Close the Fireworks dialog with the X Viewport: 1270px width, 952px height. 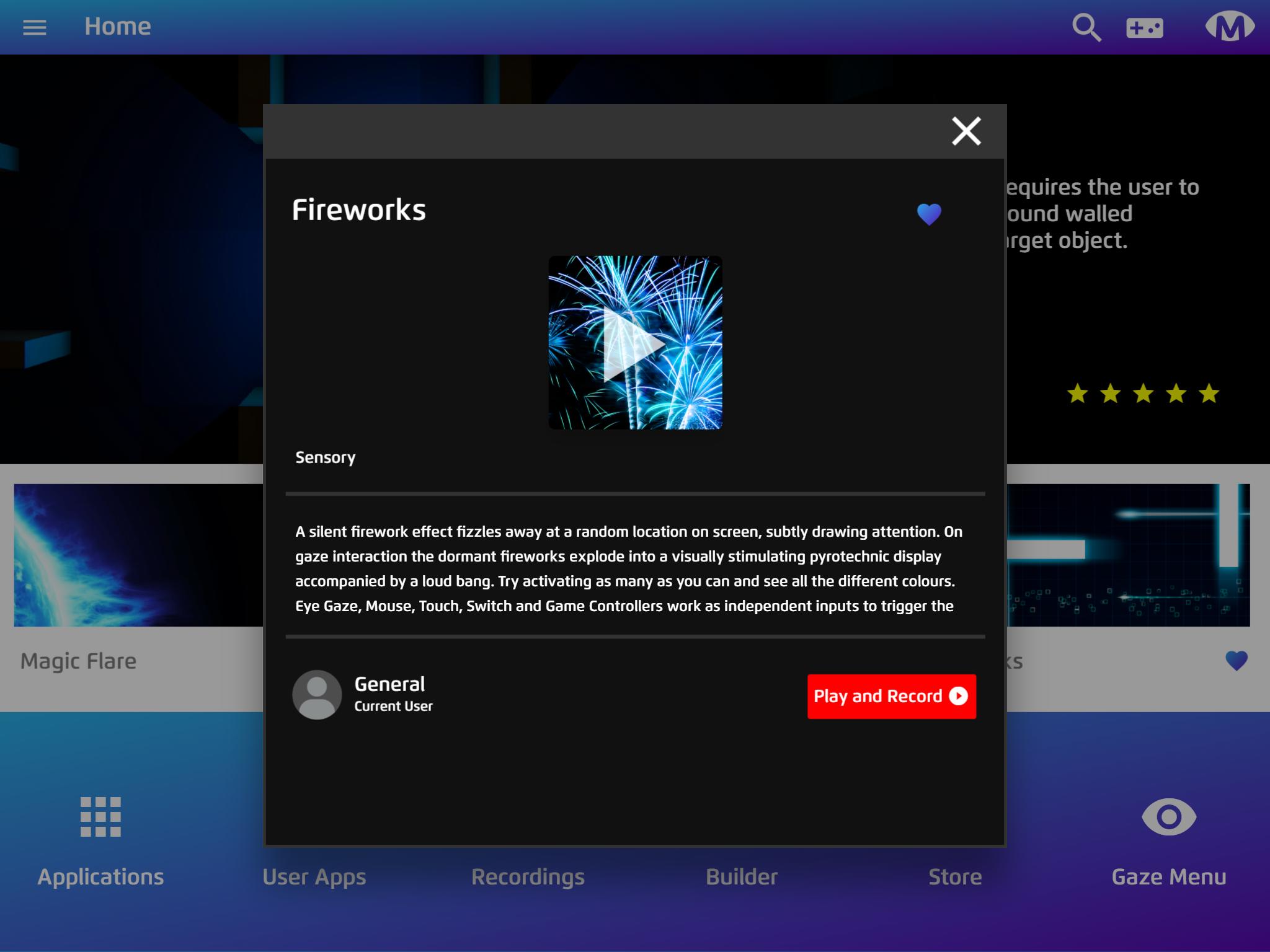click(x=966, y=131)
